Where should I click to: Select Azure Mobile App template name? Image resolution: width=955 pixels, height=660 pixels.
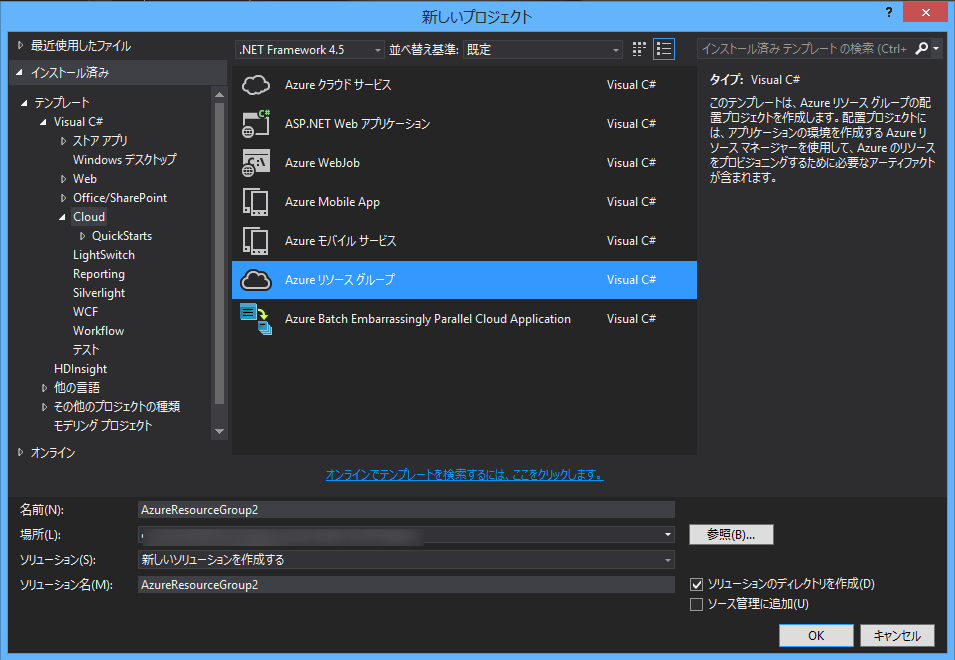pyautogui.click(x=333, y=202)
